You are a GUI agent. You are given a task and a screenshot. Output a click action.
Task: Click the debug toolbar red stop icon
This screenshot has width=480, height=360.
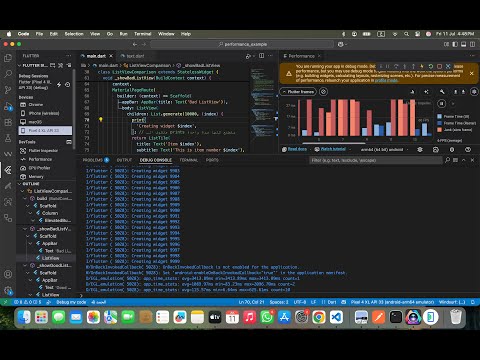(x=439, y=66)
